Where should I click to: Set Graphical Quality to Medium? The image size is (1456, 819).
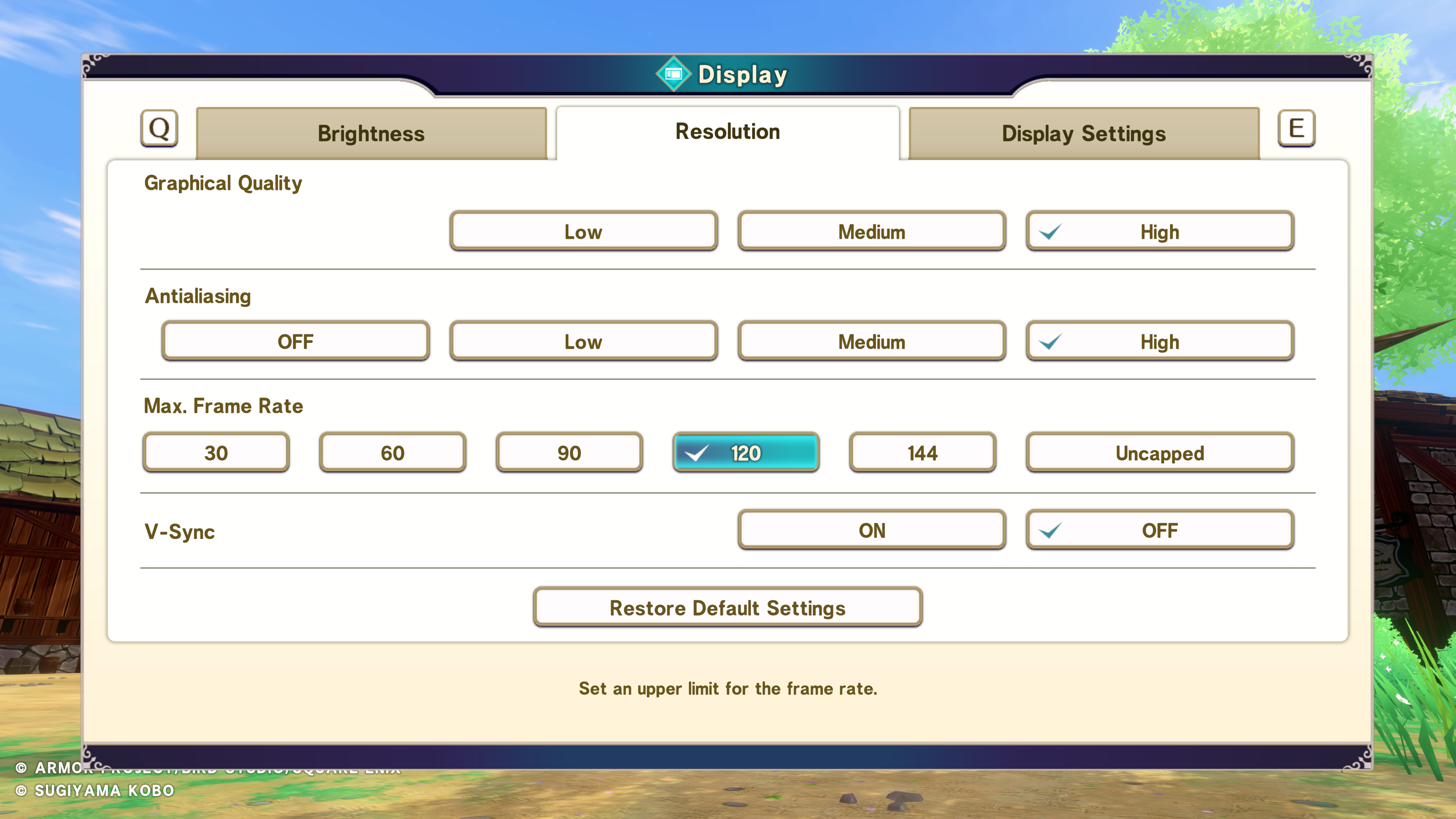click(872, 231)
